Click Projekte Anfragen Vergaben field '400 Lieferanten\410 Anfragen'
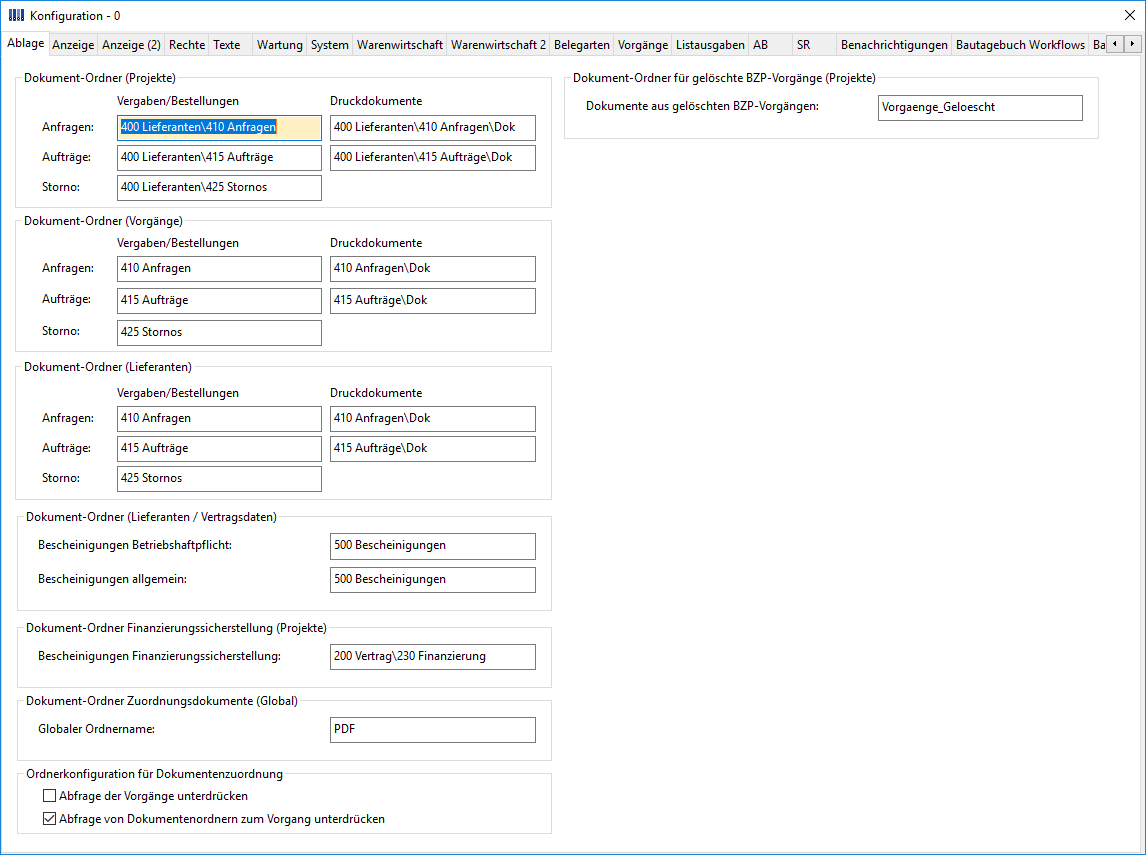1146x855 pixels. [x=219, y=127]
